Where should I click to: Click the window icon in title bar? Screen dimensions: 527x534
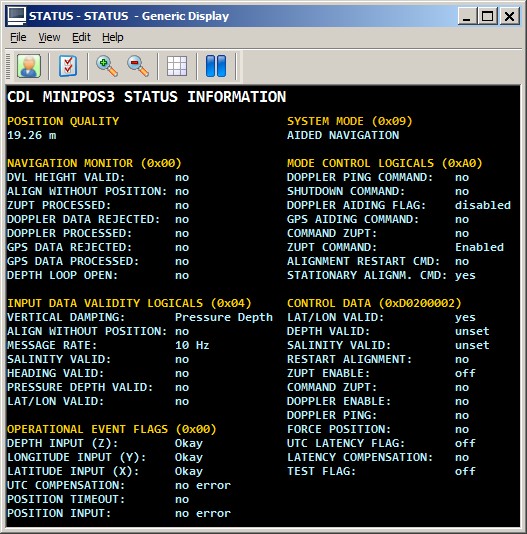(16, 16)
